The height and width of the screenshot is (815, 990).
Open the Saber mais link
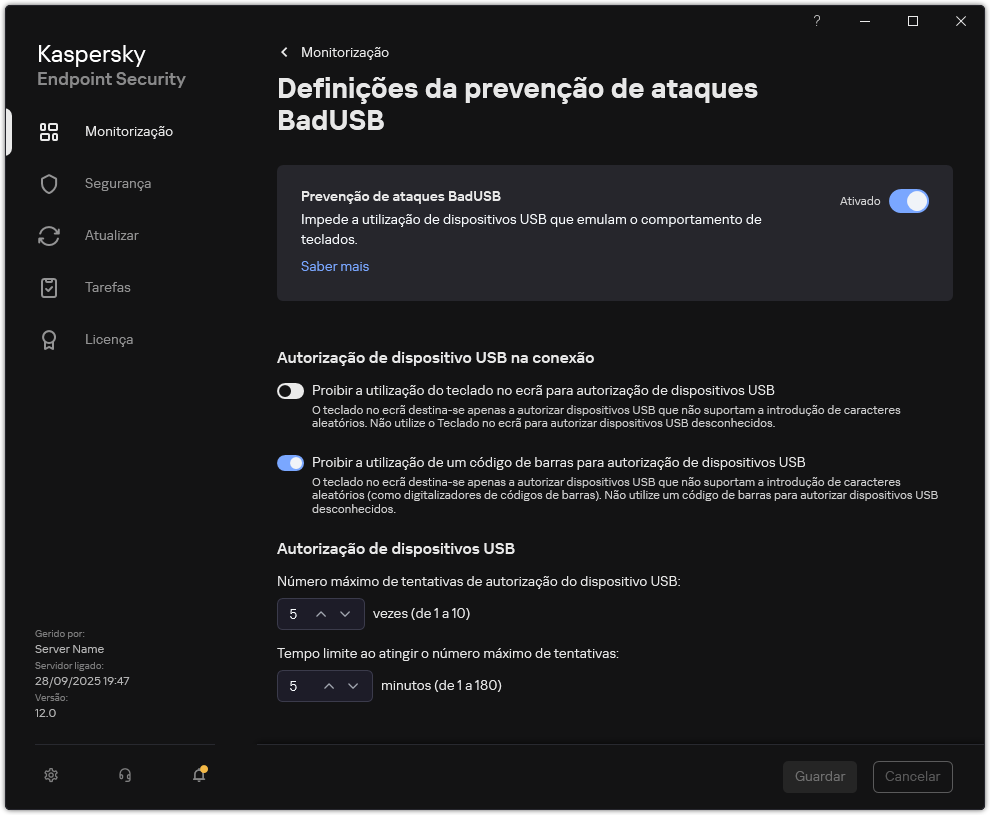tap(334, 266)
